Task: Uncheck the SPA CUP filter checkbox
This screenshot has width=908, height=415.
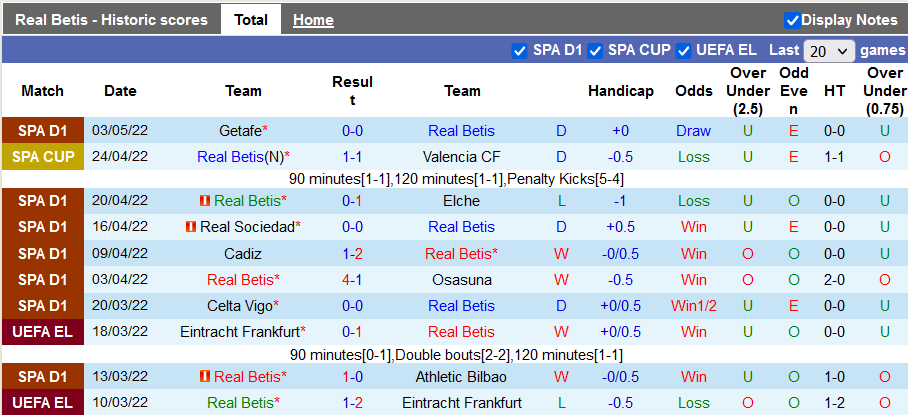Action: click(x=595, y=50)
